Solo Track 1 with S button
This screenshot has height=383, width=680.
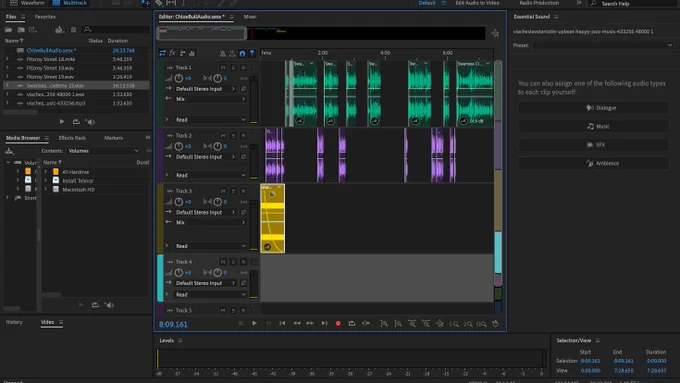point(233,68)
